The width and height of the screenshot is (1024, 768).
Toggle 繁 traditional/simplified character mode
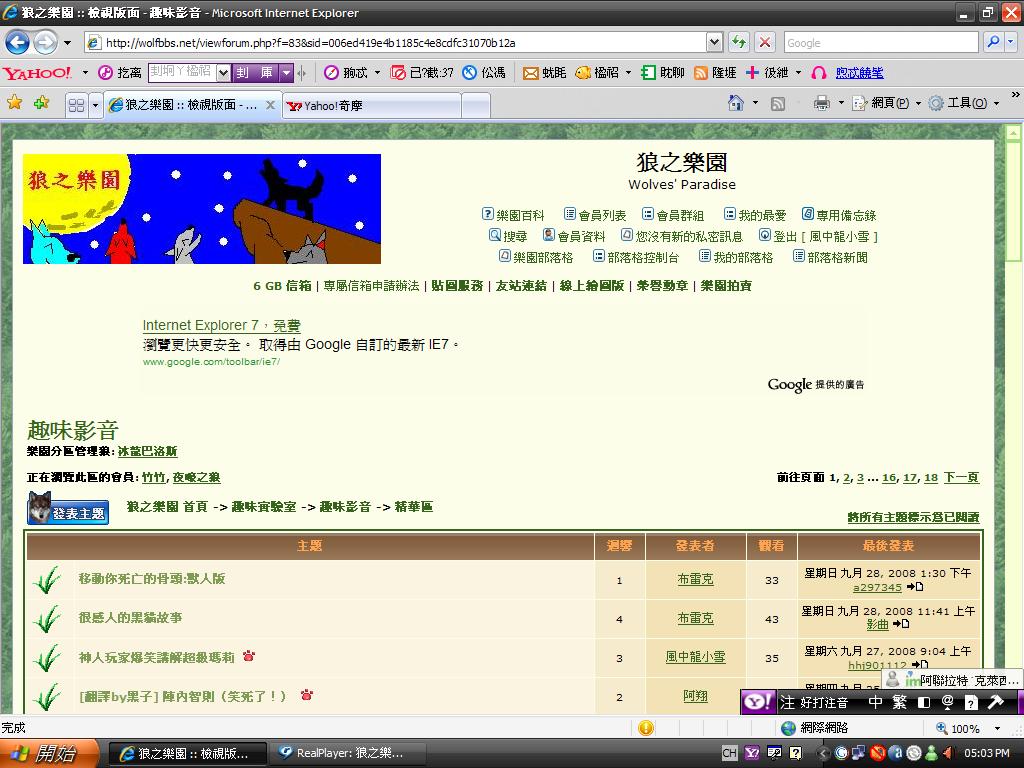899,702
